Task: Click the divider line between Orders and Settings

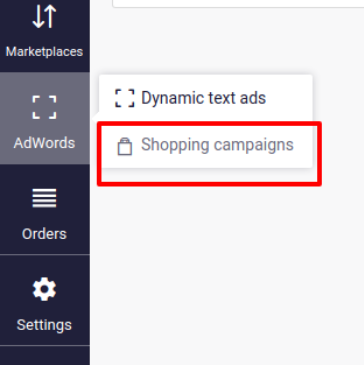Action: 45,254
